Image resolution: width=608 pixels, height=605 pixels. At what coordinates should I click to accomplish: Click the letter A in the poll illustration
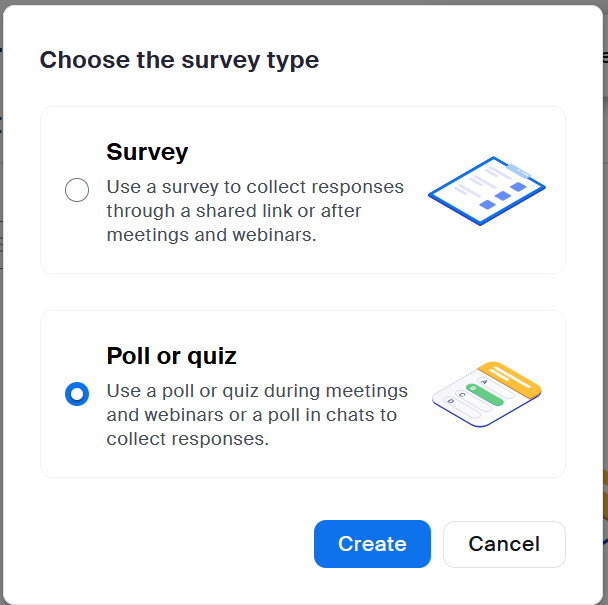click(484, 382)
